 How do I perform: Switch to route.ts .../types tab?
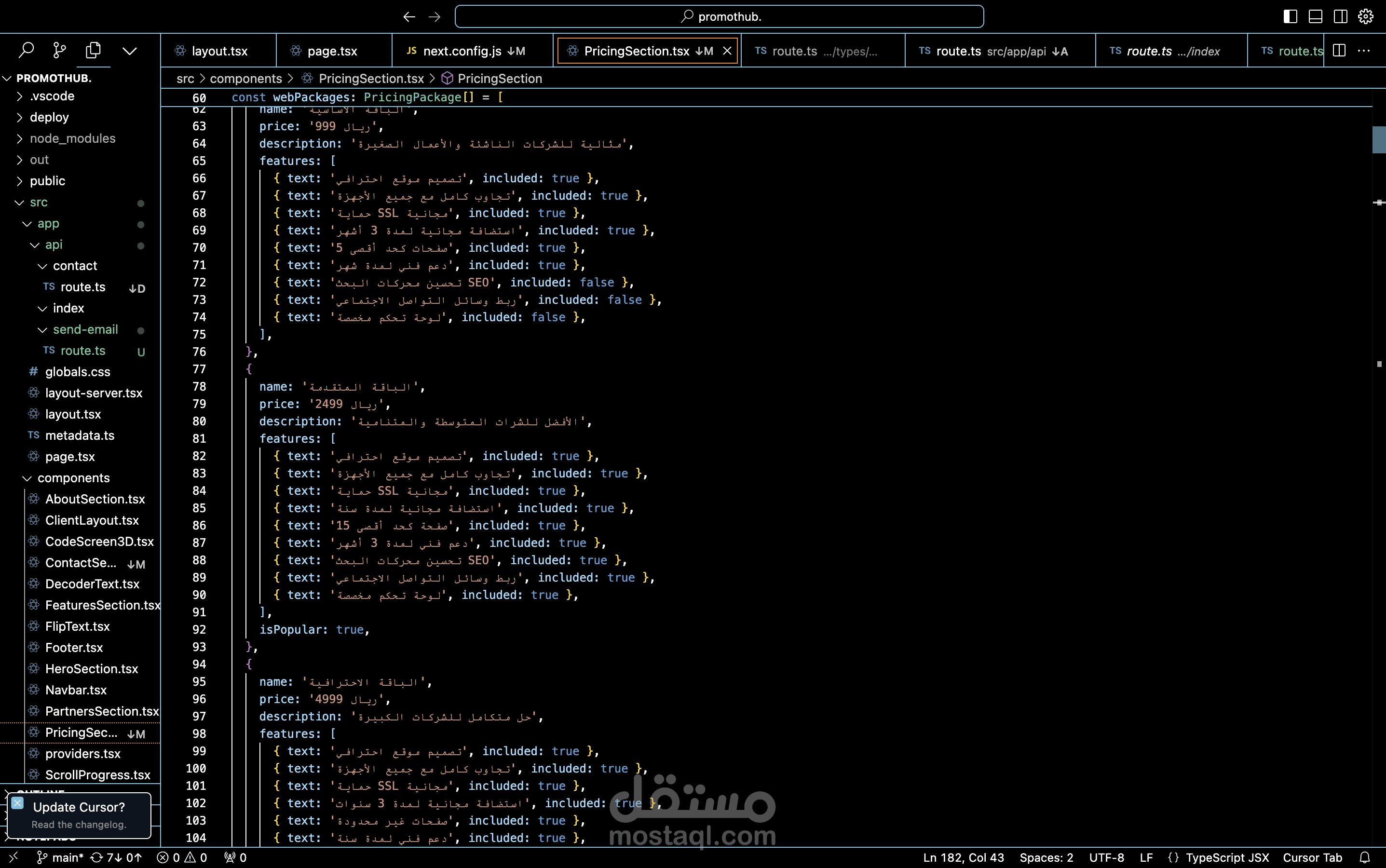pyautogui.click(x=823, y=51)
